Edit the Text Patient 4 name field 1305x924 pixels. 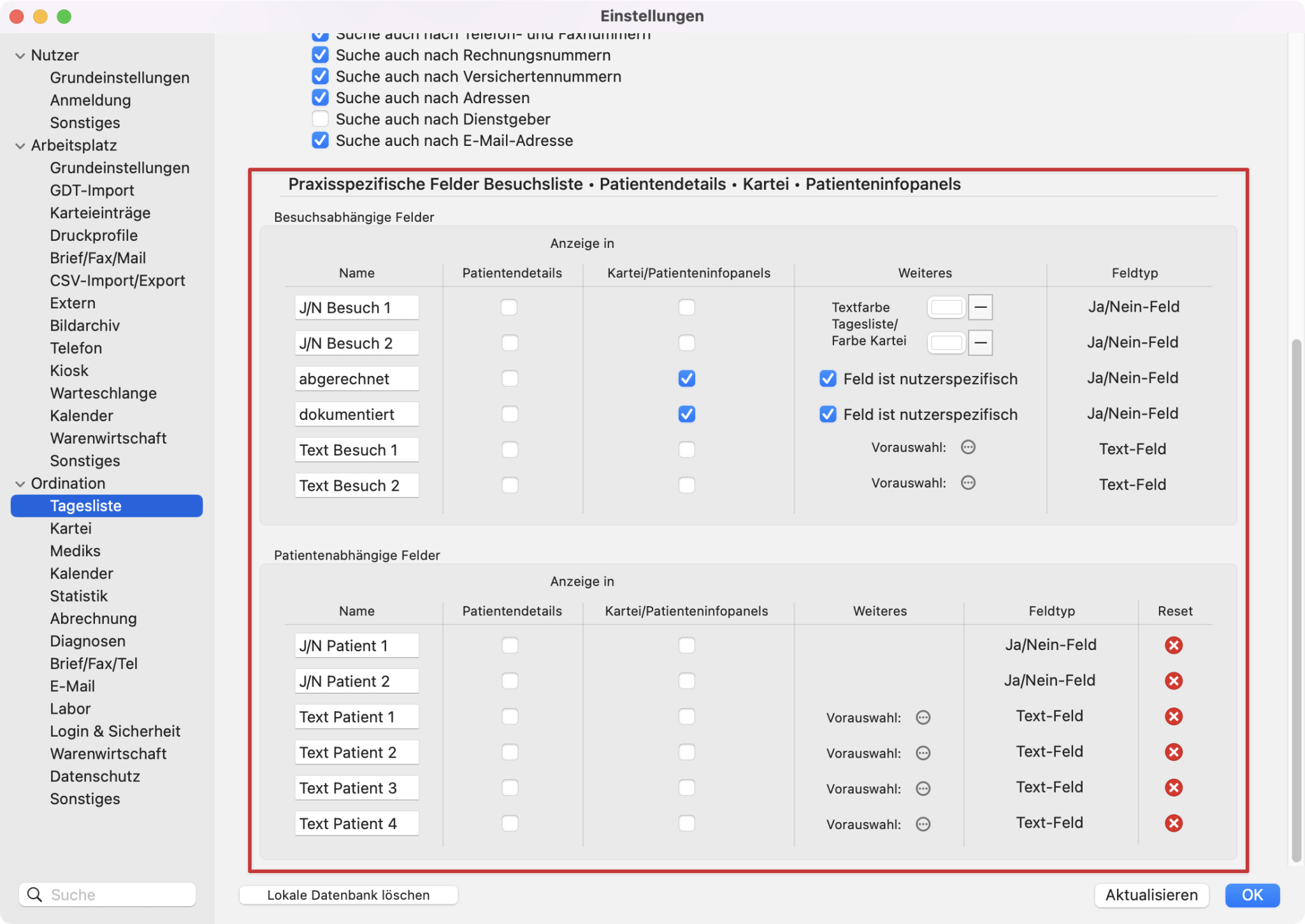(x=356, y=824)
